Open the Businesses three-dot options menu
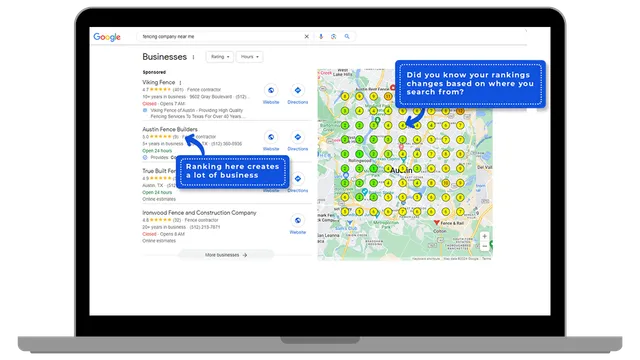Viewport: 640px width, 360px height. click(193, 57)
